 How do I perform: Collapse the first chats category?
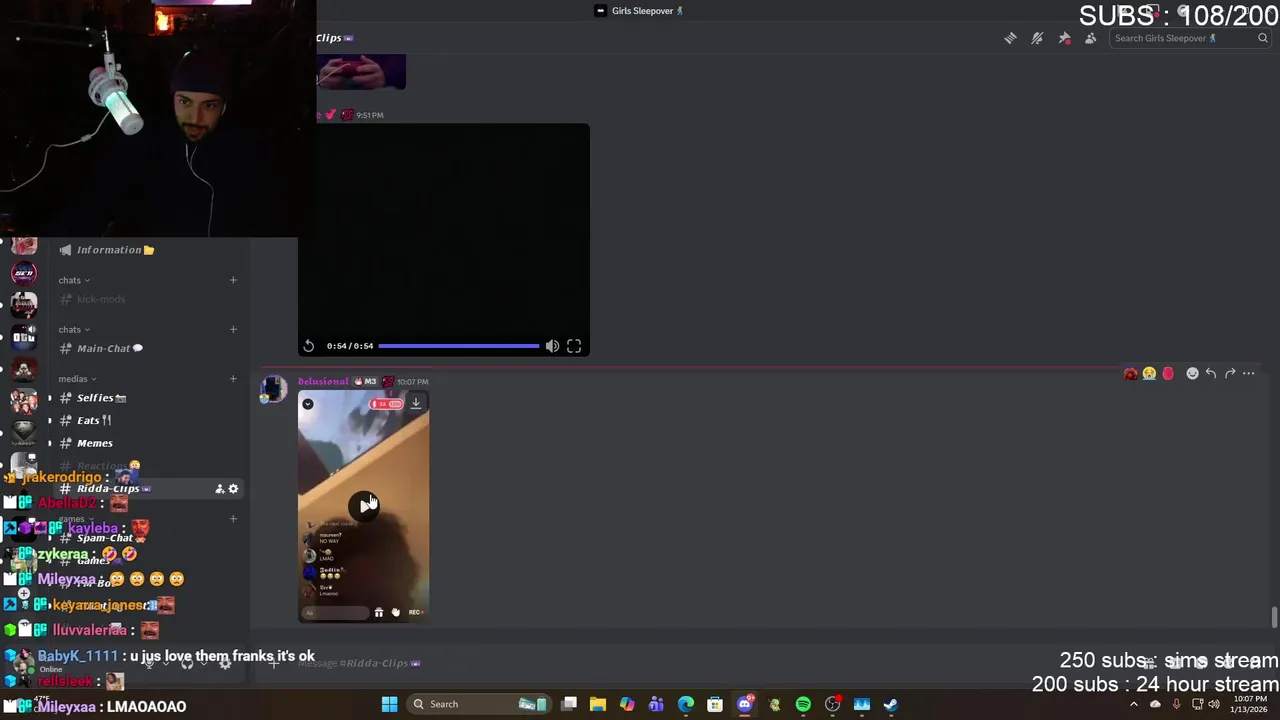click(74, 280)
